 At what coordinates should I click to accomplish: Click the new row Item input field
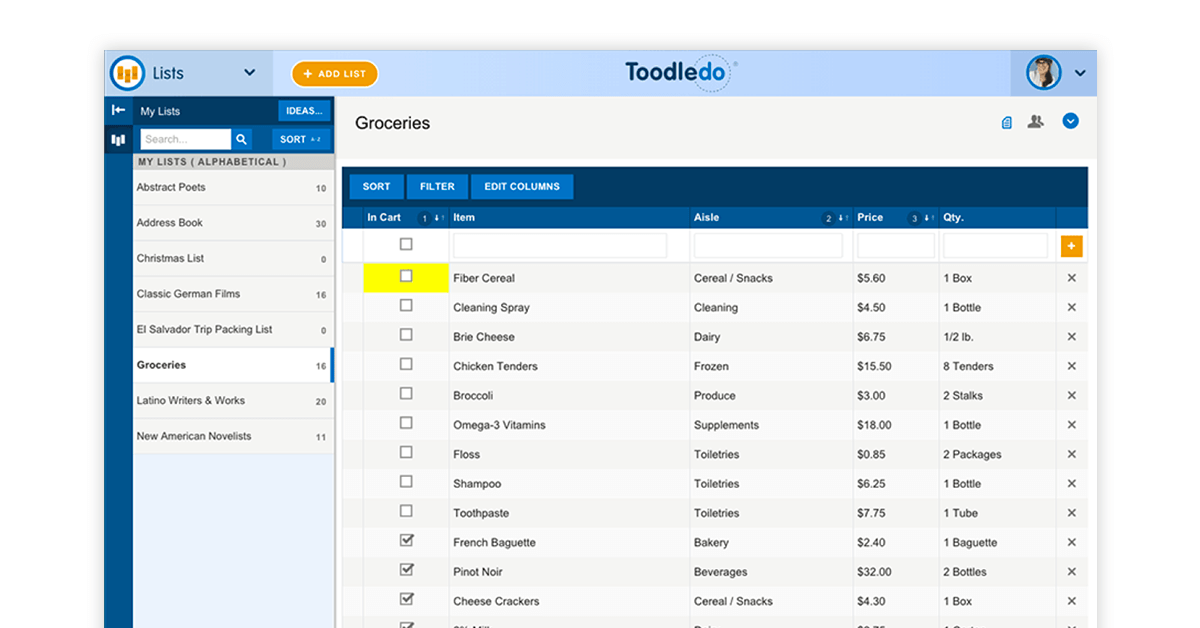(560, 246)
